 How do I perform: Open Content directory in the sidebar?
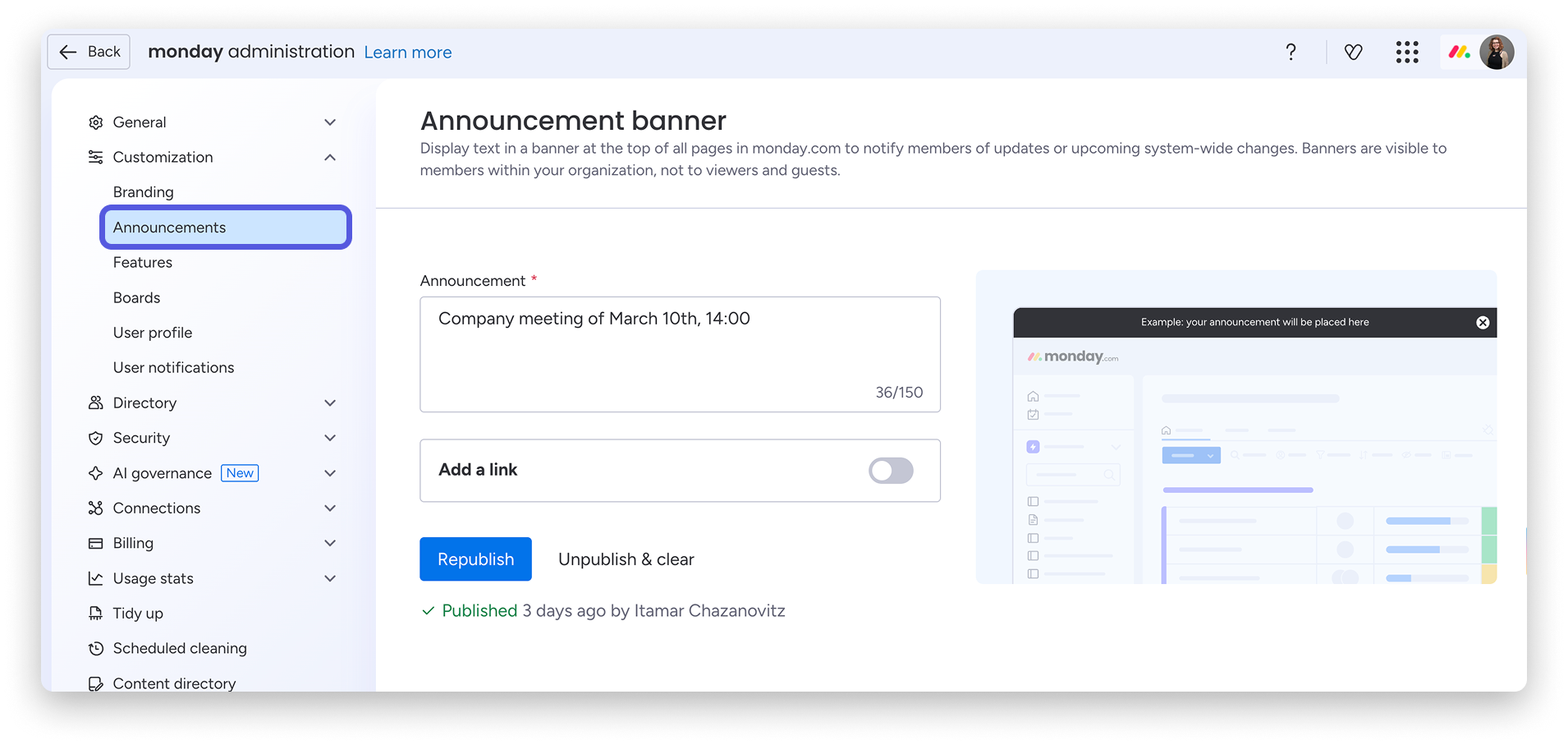174,683
